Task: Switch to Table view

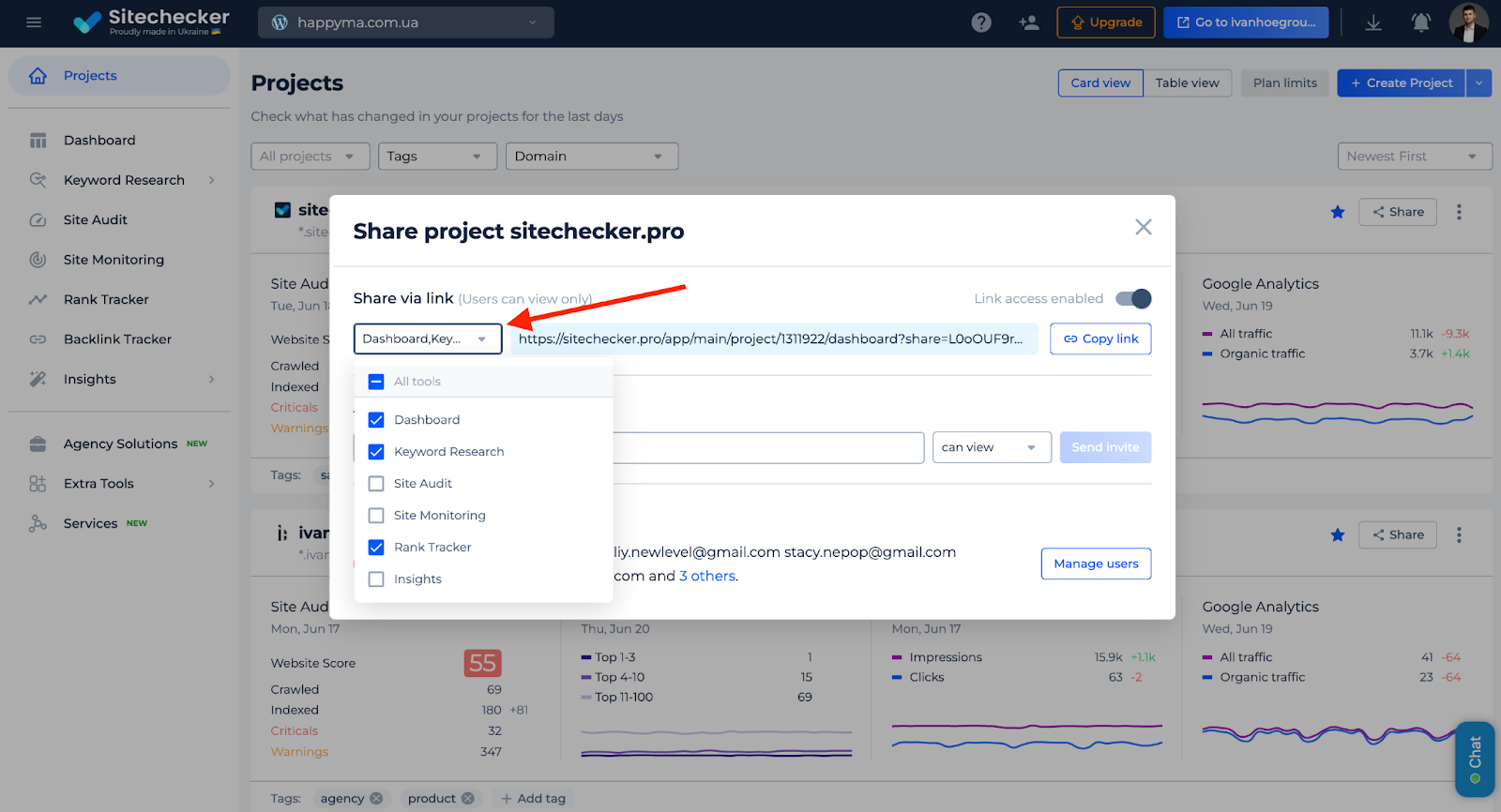Action: pos(1188,83)
